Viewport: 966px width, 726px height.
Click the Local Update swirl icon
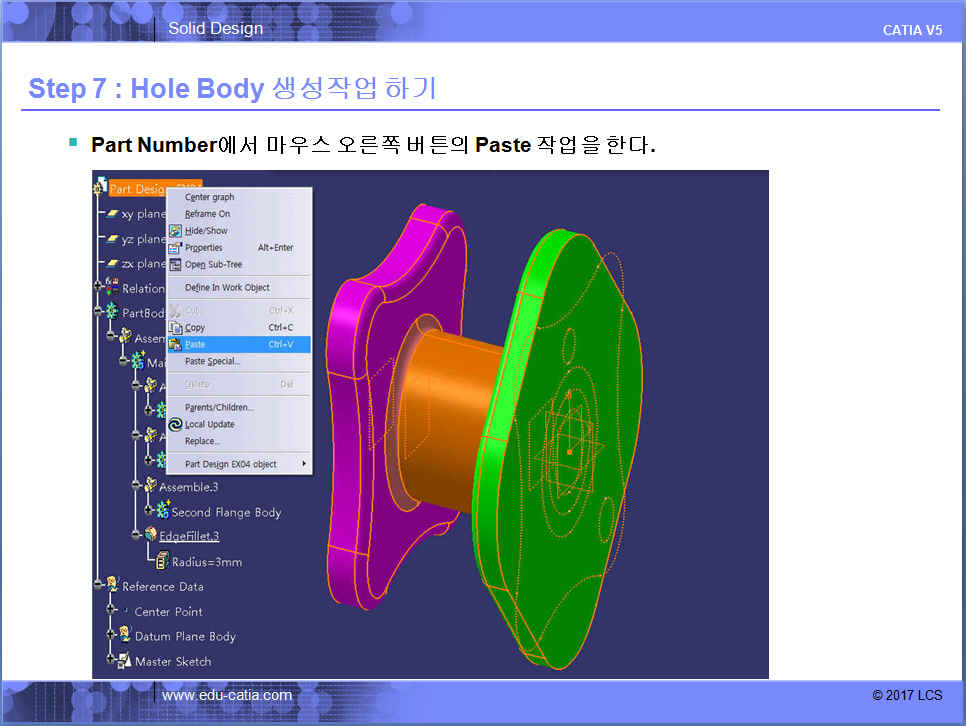pyautogui.click(x=175, y=424)
